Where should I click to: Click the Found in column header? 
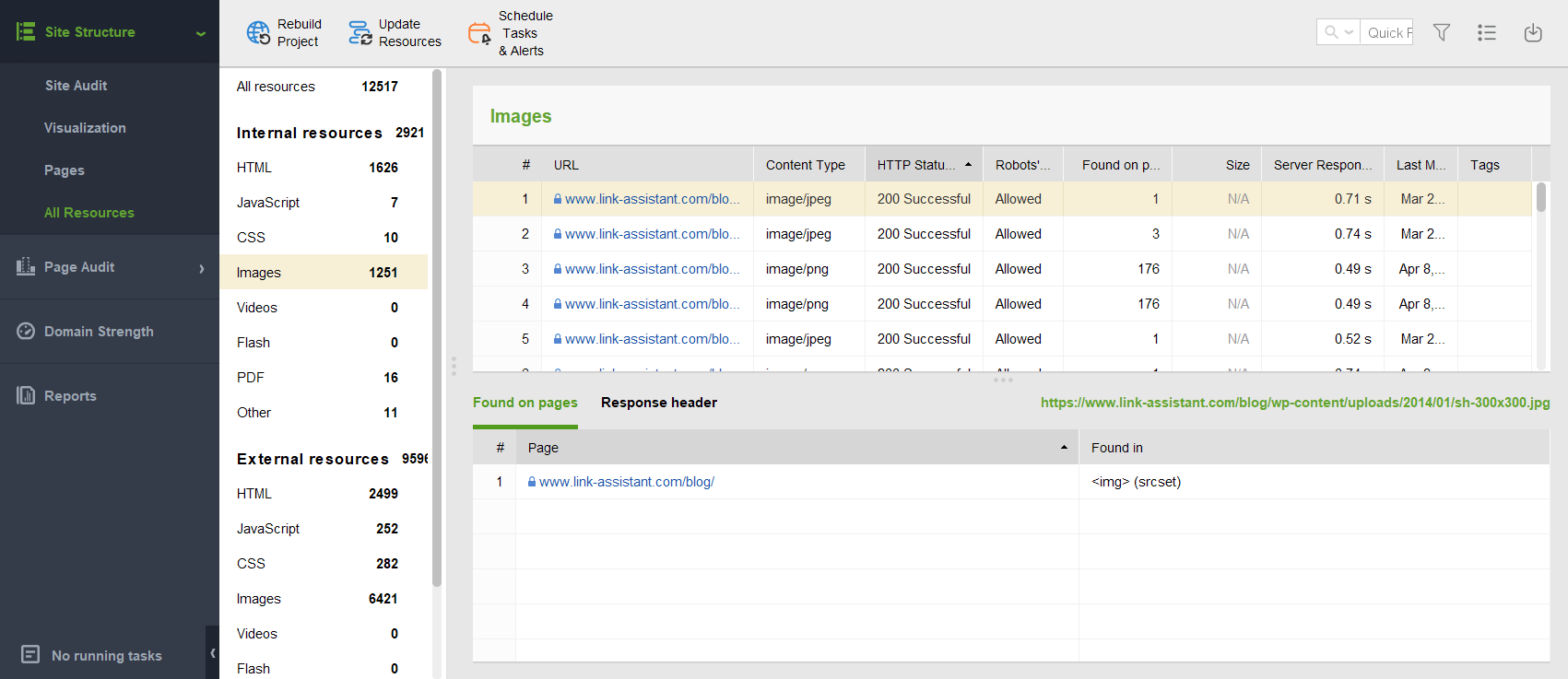pos(1314,448)
